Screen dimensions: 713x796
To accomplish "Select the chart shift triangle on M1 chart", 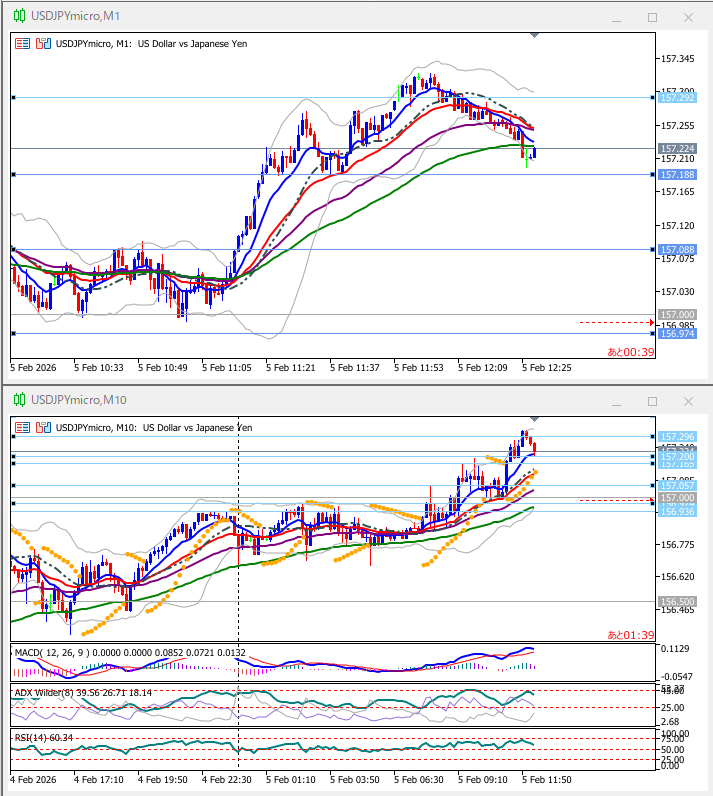I will pos(535,35).
